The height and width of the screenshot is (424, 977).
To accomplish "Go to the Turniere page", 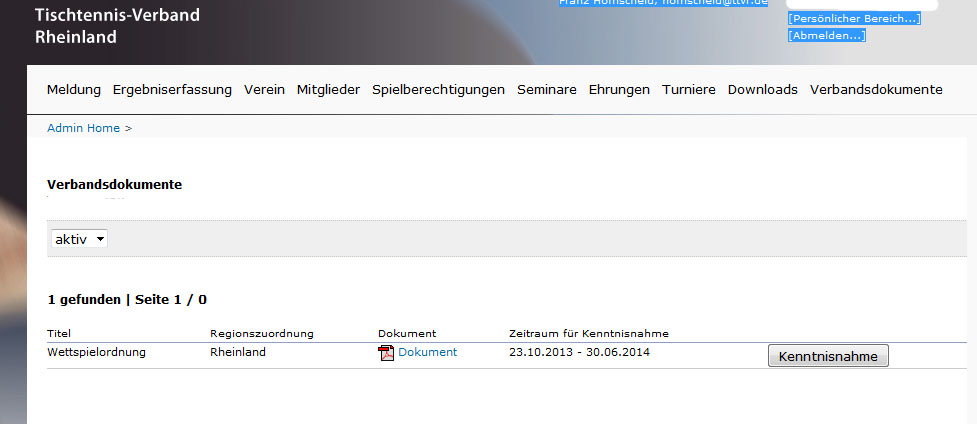I will click(688, 89).
